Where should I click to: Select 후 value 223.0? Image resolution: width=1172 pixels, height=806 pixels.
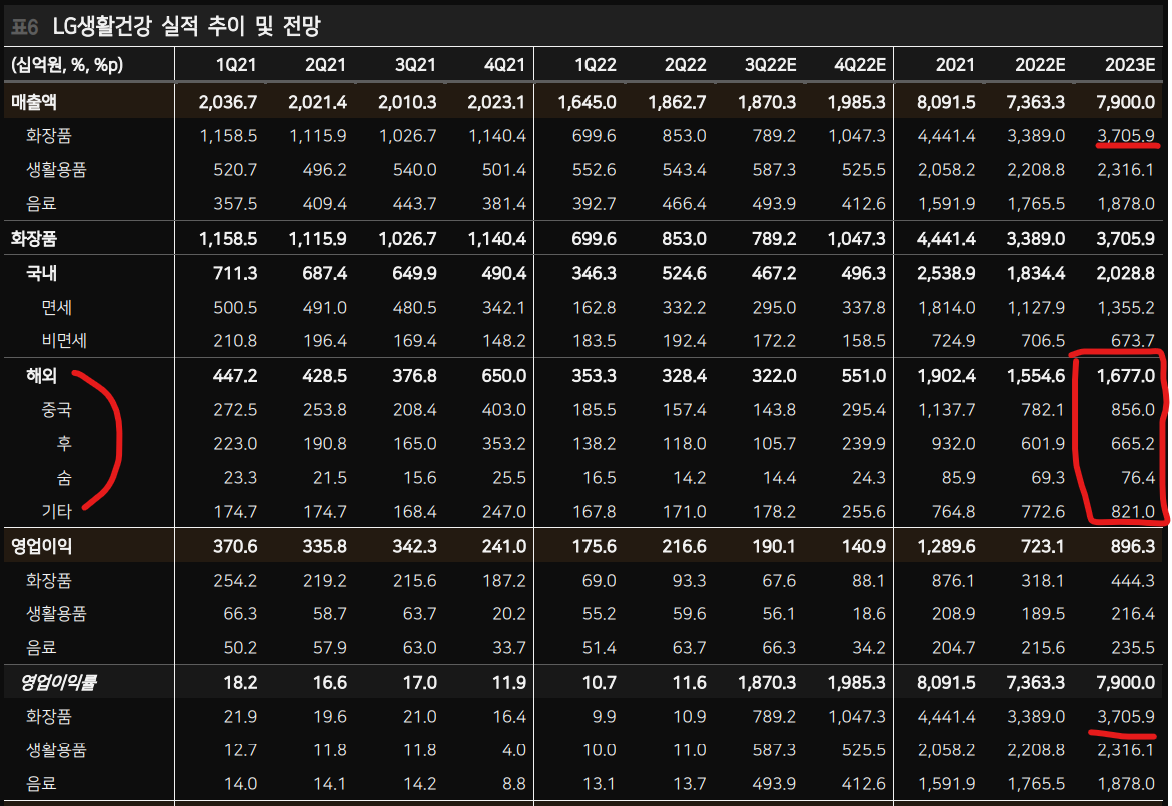[x=235, y=443]
